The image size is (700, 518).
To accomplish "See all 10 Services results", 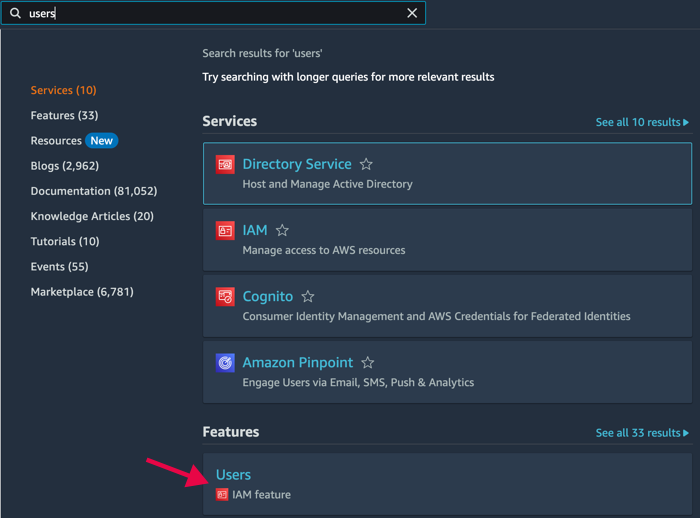I will (x=642, y=122).
